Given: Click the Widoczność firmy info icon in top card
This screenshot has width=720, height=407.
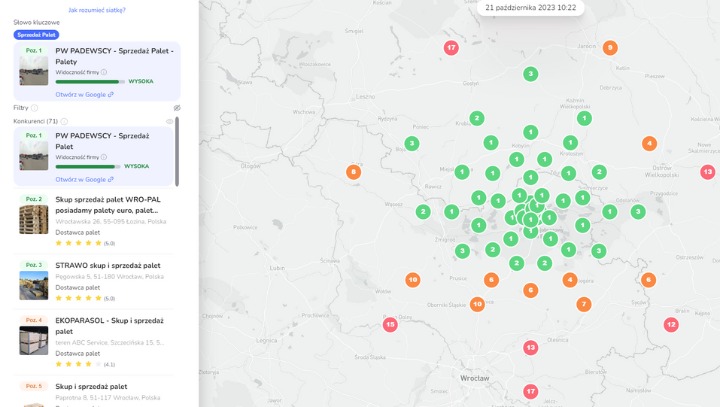Looking at the screenshot, I should pyautogui.click(x=104, y=72).
